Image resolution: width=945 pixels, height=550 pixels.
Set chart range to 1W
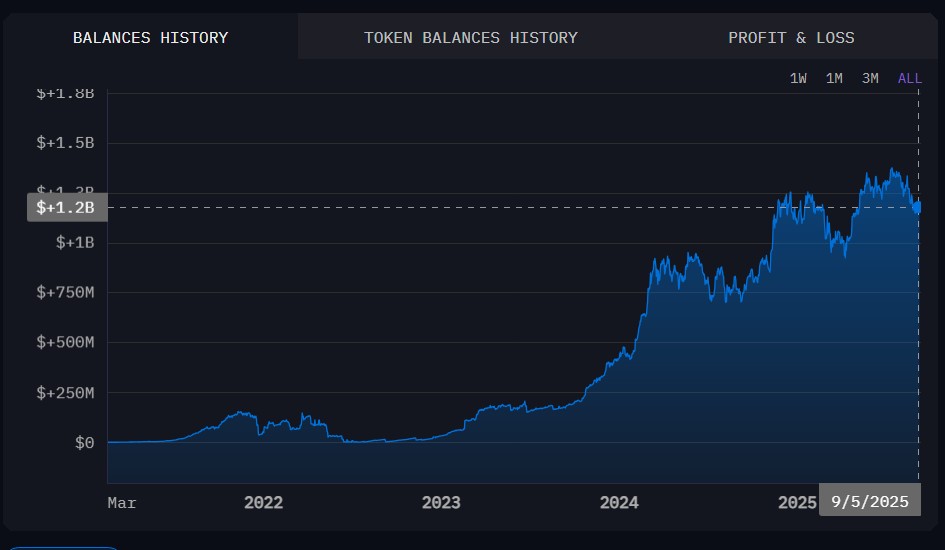(x=798, y=78)
